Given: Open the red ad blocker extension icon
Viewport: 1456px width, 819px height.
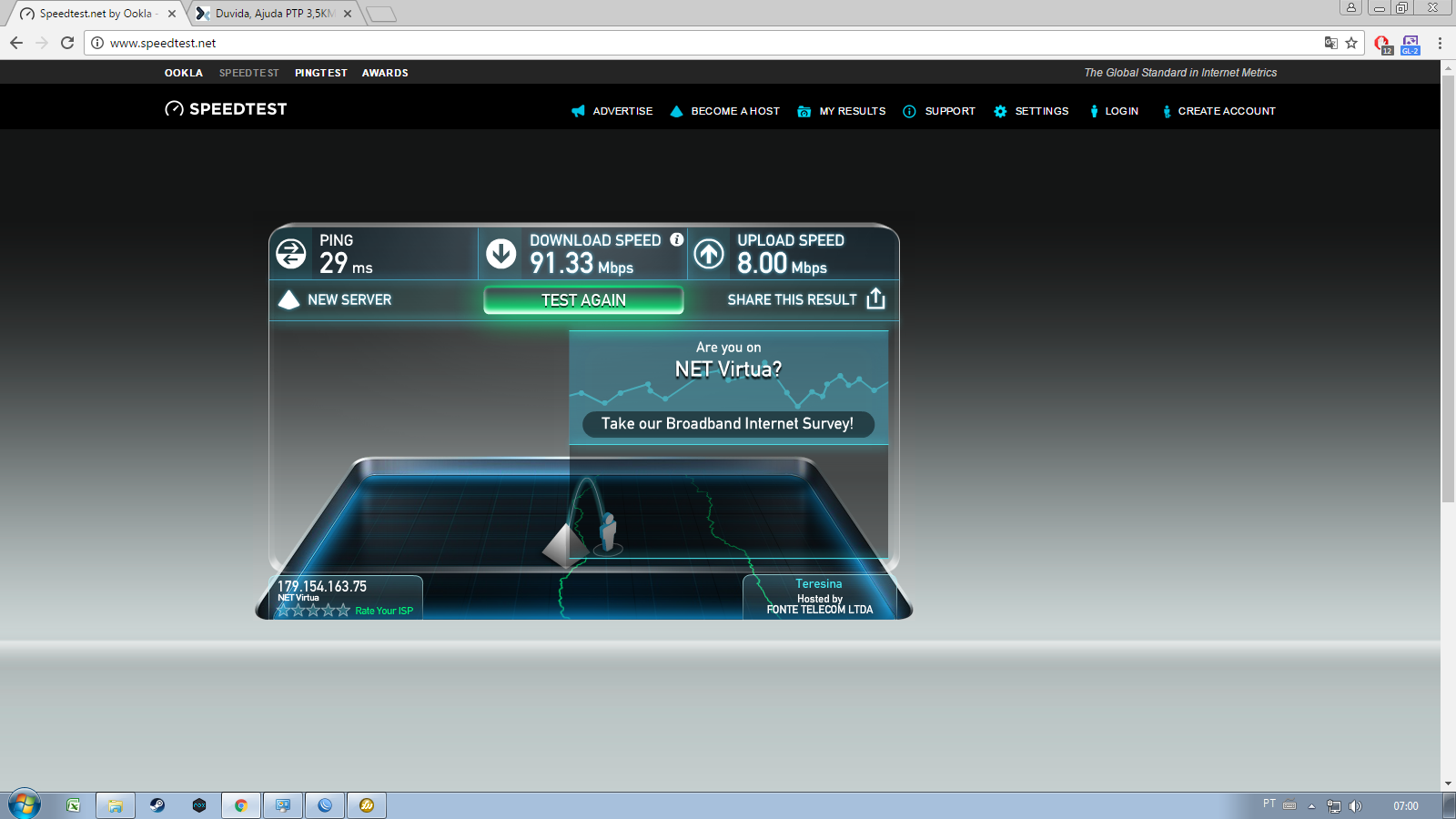Looking at the screenshot, I should click(x=1383, y=44).
